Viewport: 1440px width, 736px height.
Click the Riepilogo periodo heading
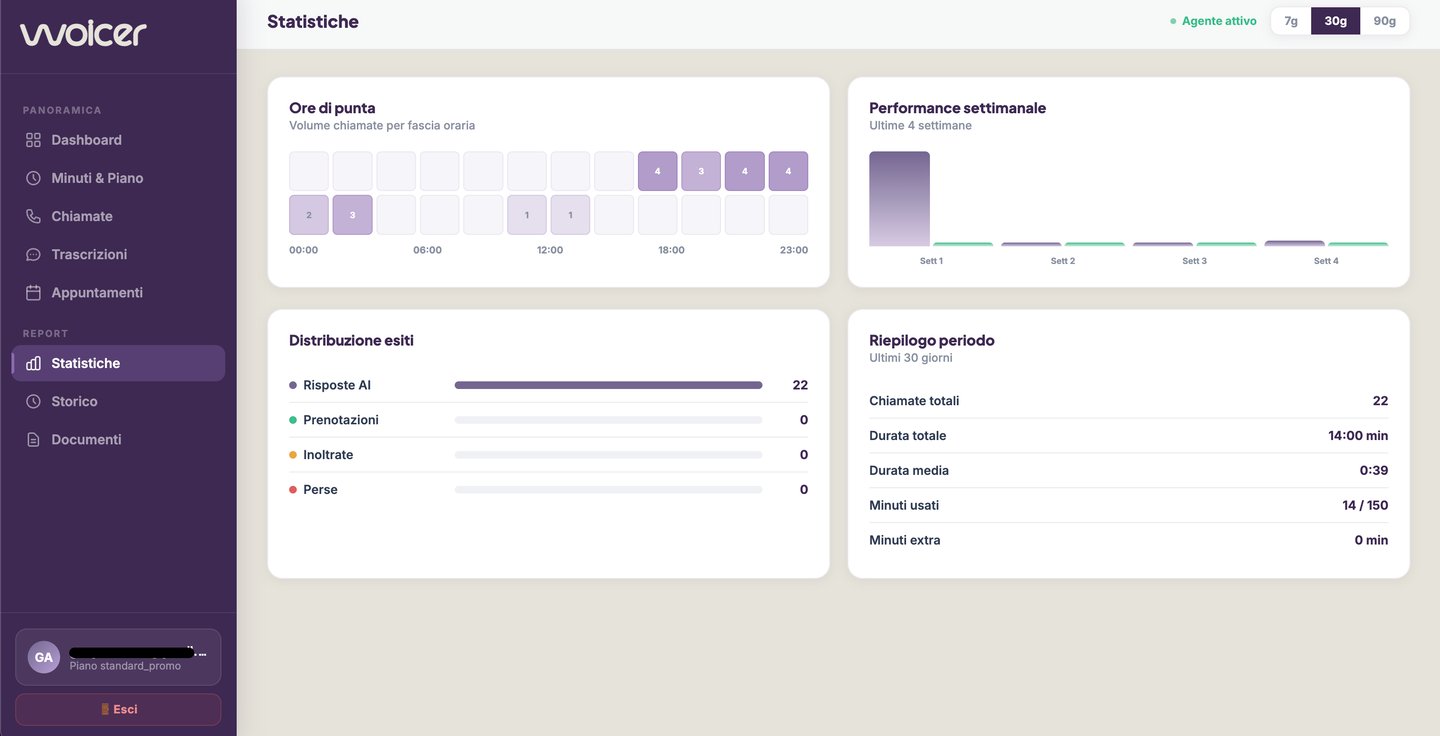(932, 340)
